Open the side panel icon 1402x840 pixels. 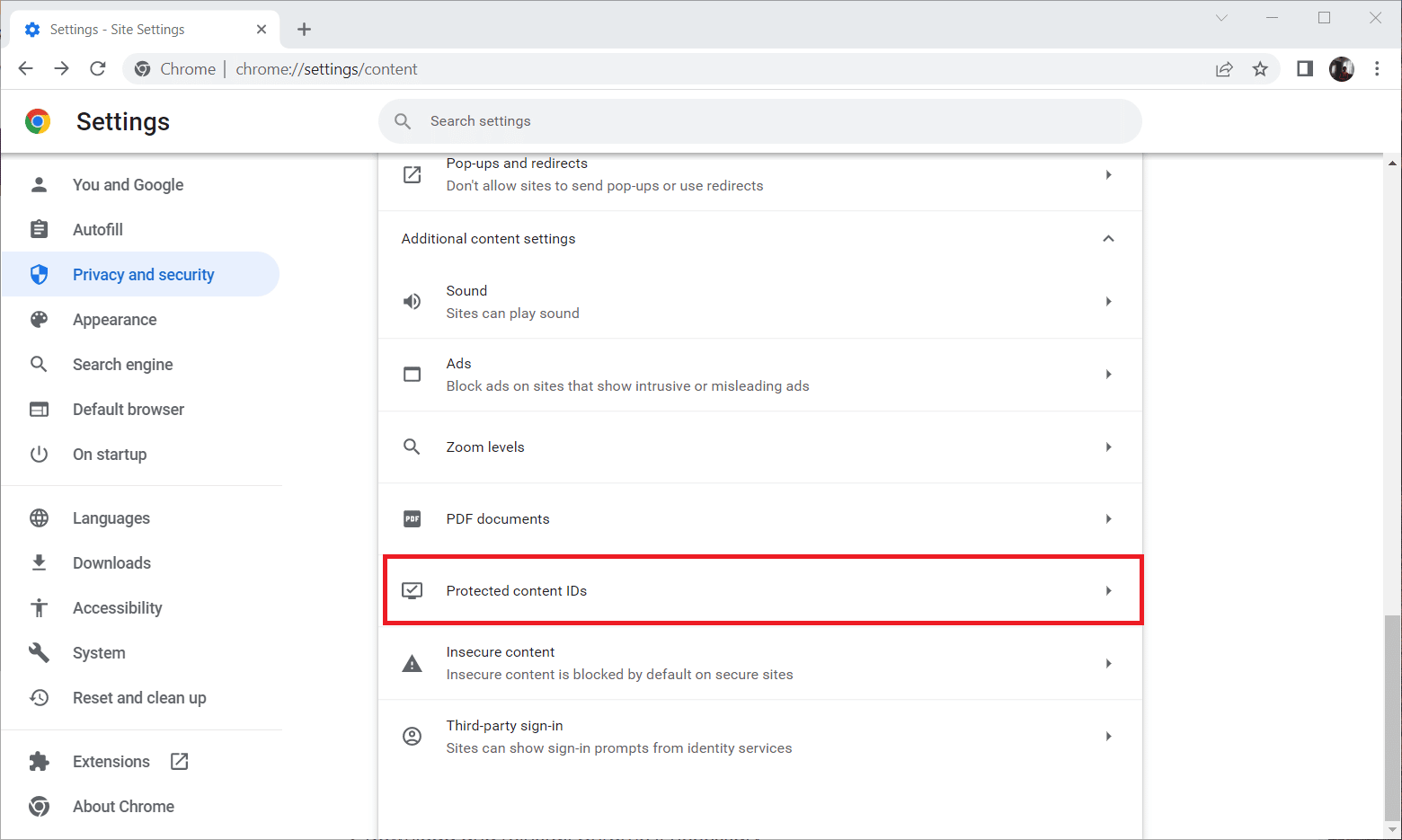point(1305,68)
